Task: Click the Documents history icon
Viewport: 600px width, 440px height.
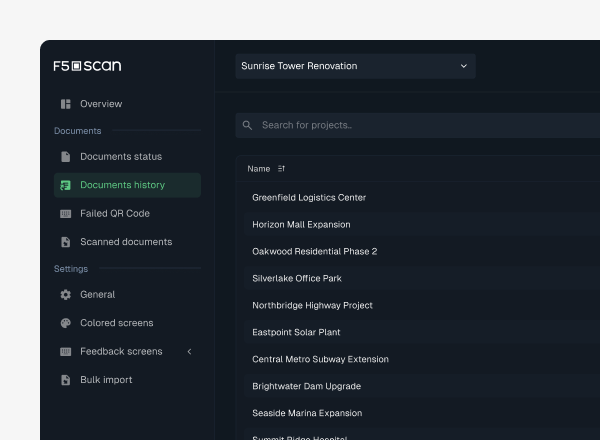Action: click(66, 185)
